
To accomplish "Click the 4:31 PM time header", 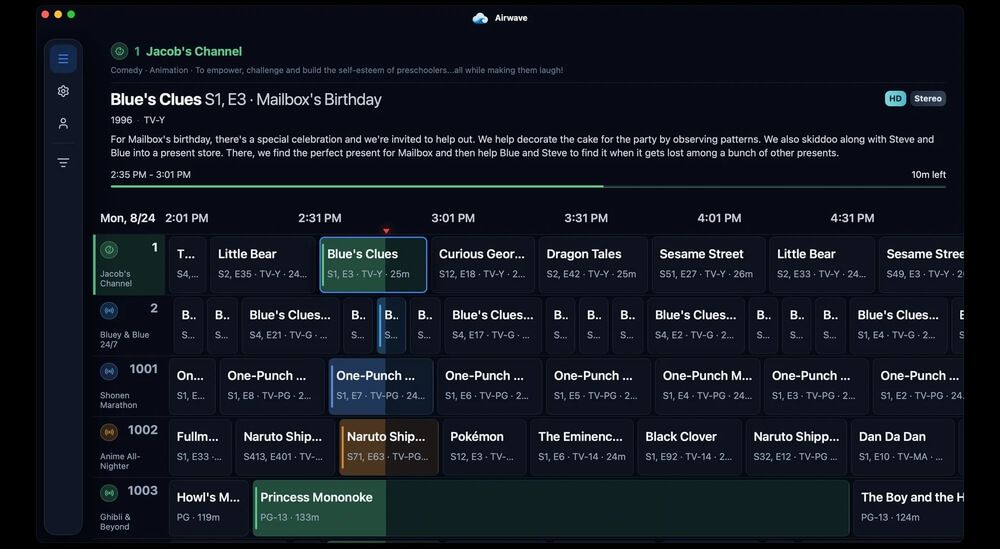I will [x=852, y=218].
